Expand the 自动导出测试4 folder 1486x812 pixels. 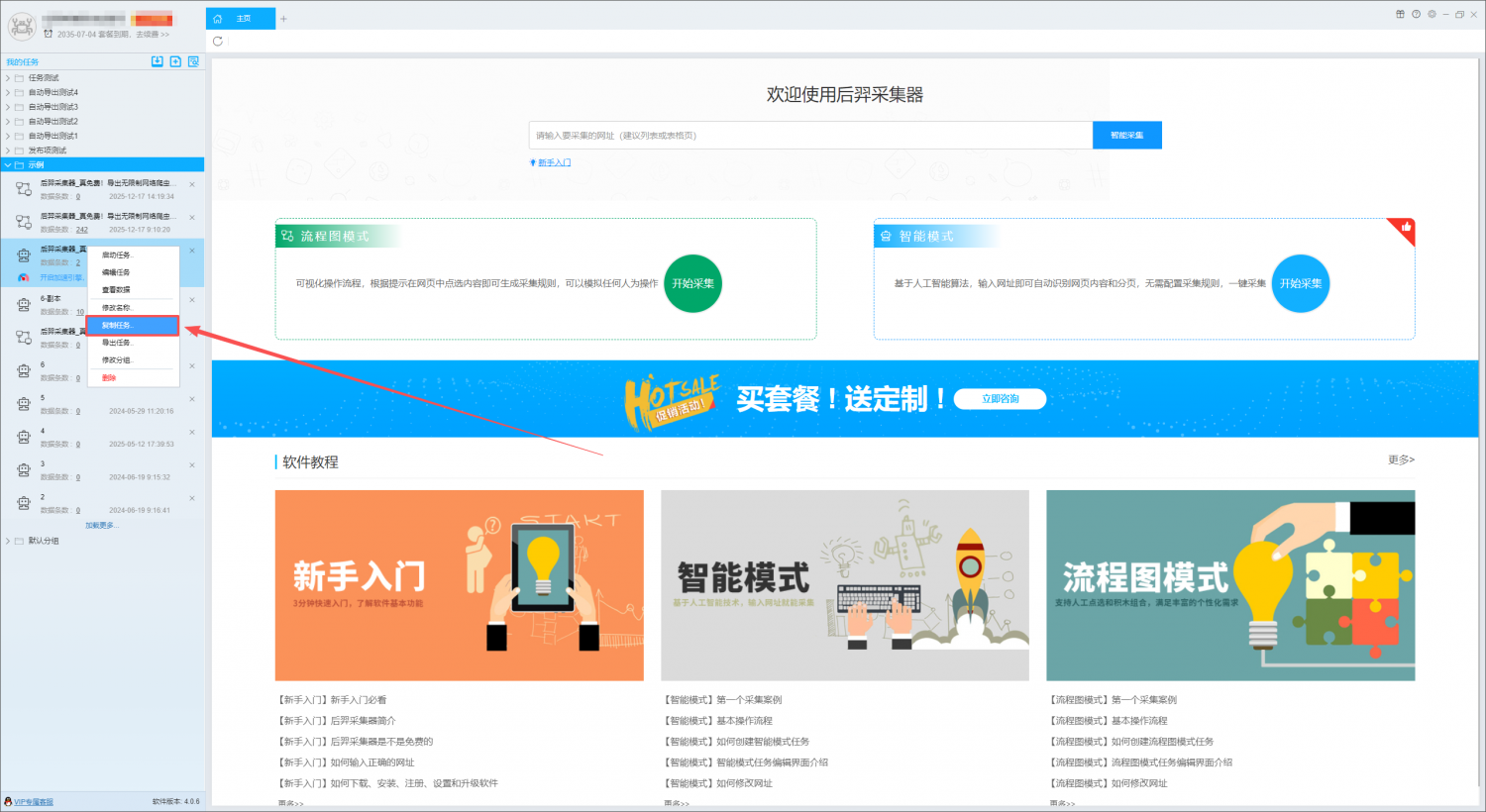coord(8,92)
